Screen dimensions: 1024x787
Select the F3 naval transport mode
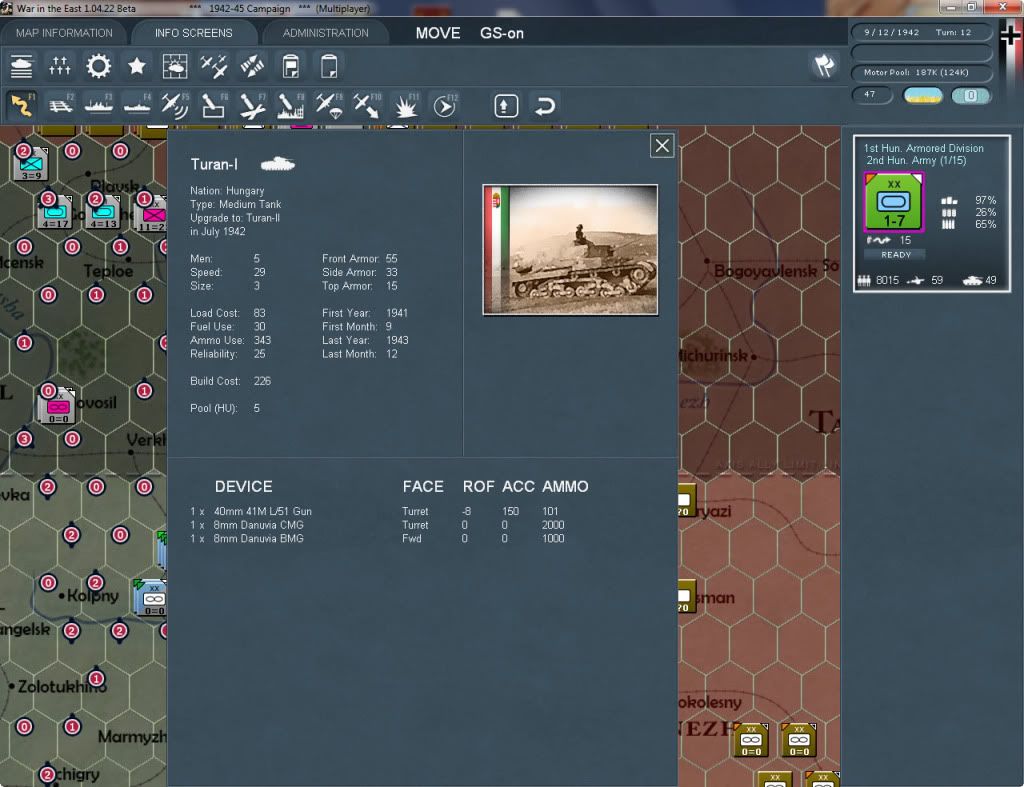[99, 105]
